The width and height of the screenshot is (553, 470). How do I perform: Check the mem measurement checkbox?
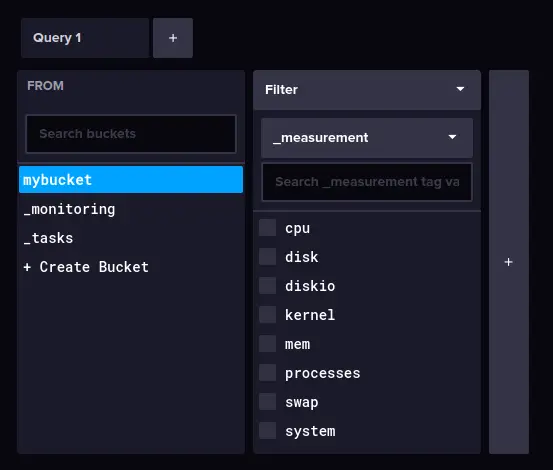click(x=267, y=344)
